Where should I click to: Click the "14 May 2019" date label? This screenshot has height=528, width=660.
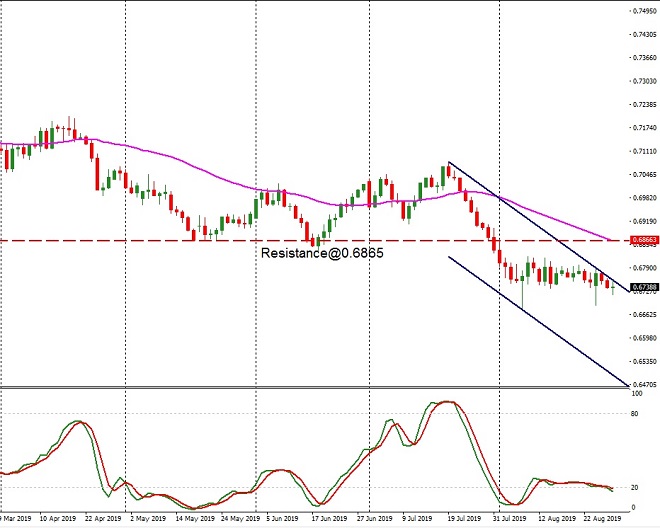[x=195, y=518]
